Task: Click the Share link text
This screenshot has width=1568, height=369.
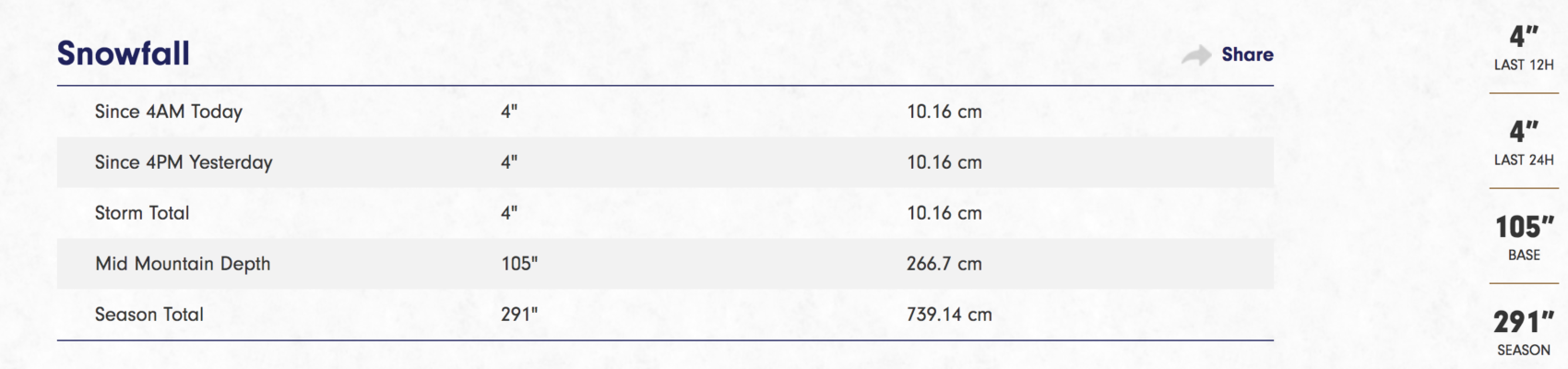Action: click(1247, 54)
